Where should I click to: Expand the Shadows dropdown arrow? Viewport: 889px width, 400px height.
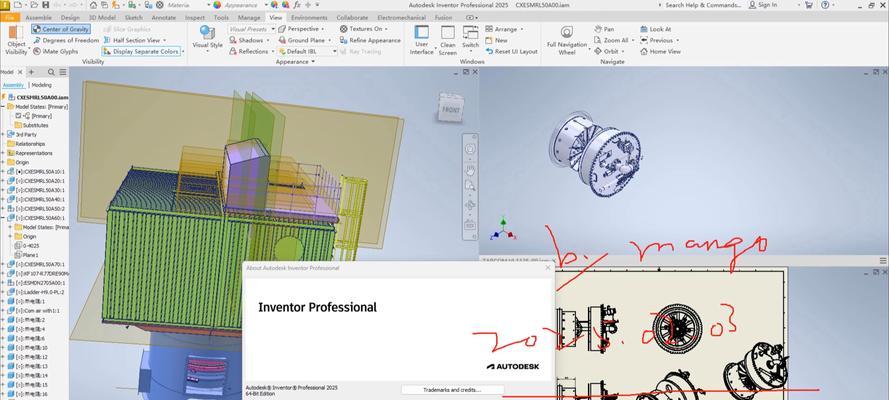click(x=267, y=40)
